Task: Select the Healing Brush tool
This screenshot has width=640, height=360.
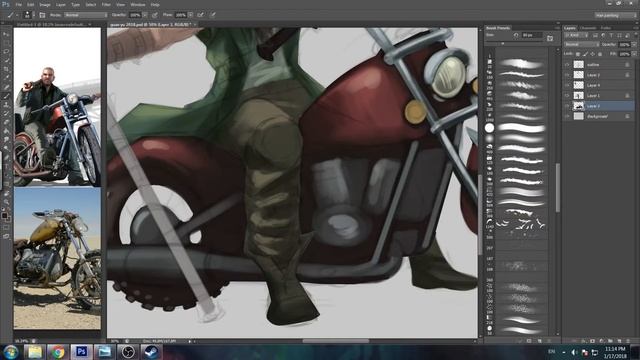Action: (6, 87)
